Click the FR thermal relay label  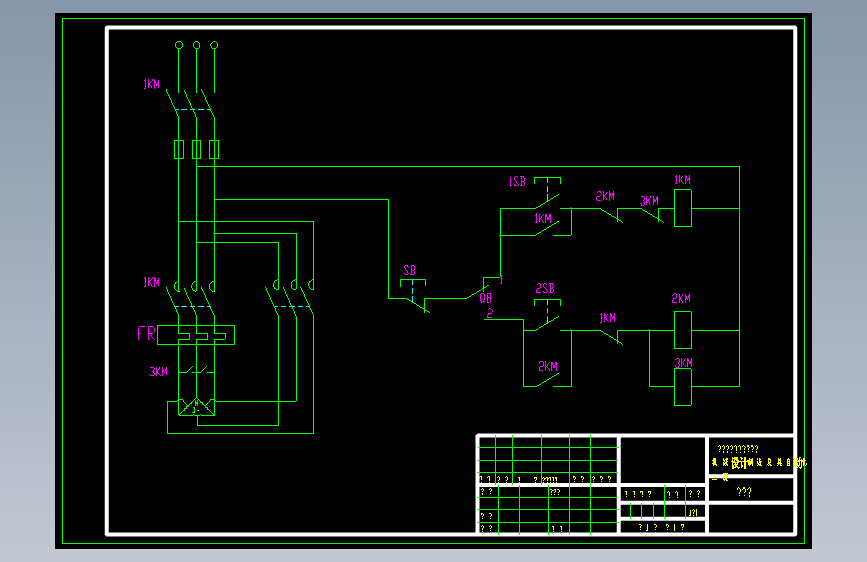[147, 334]
